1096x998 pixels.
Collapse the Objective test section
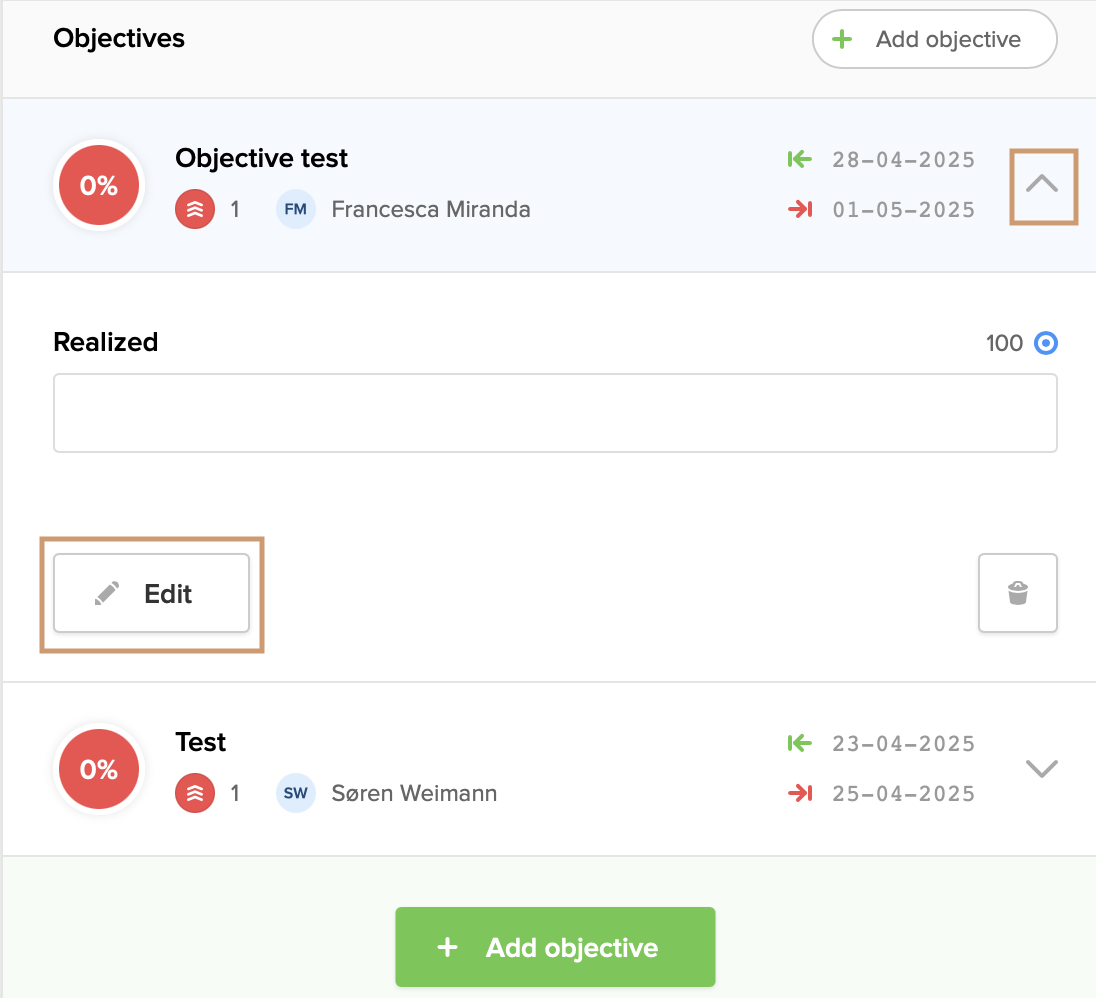tap(1042, 185)
